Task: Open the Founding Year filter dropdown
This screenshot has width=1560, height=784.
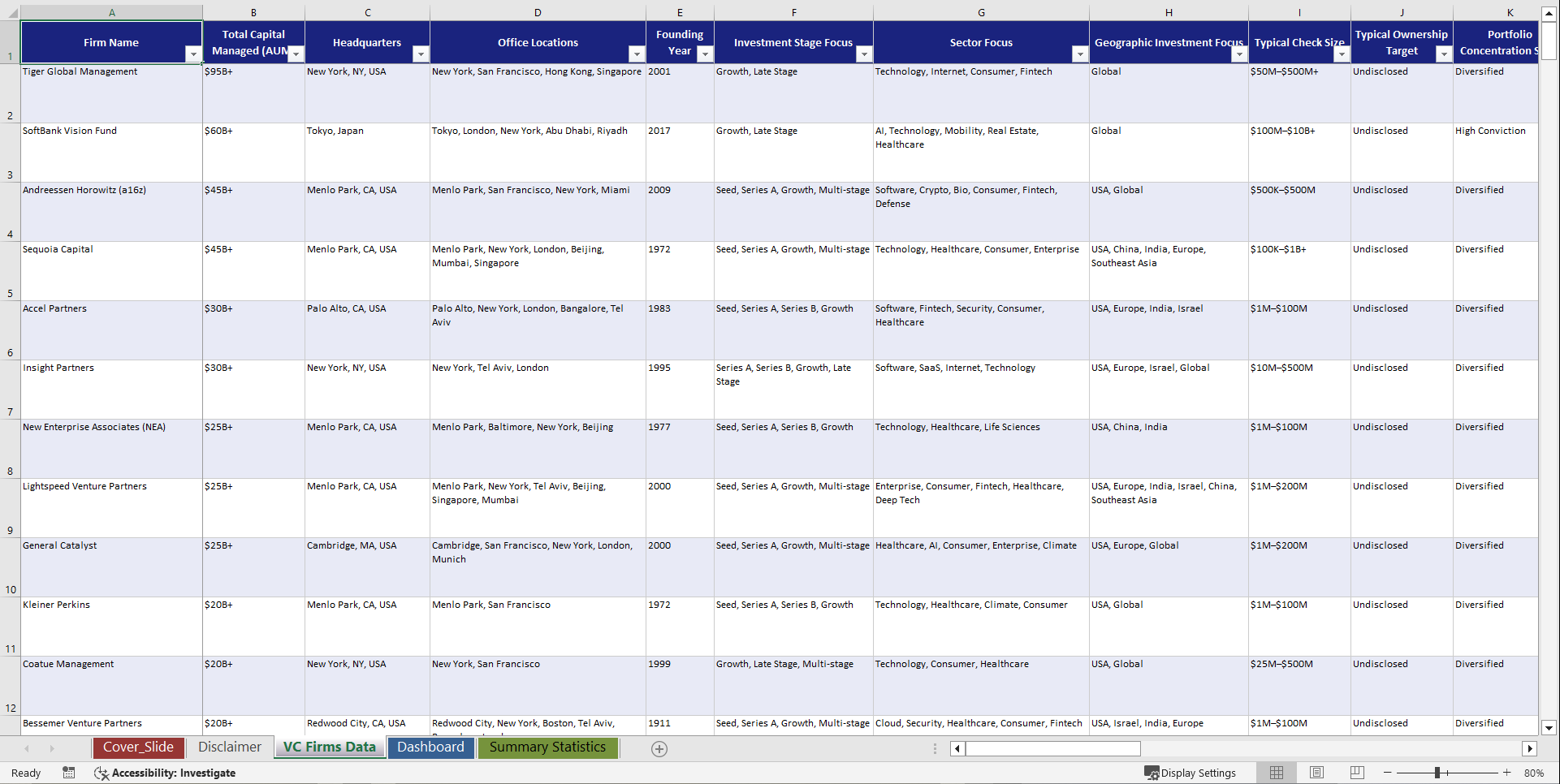Action: pos(705,55)
